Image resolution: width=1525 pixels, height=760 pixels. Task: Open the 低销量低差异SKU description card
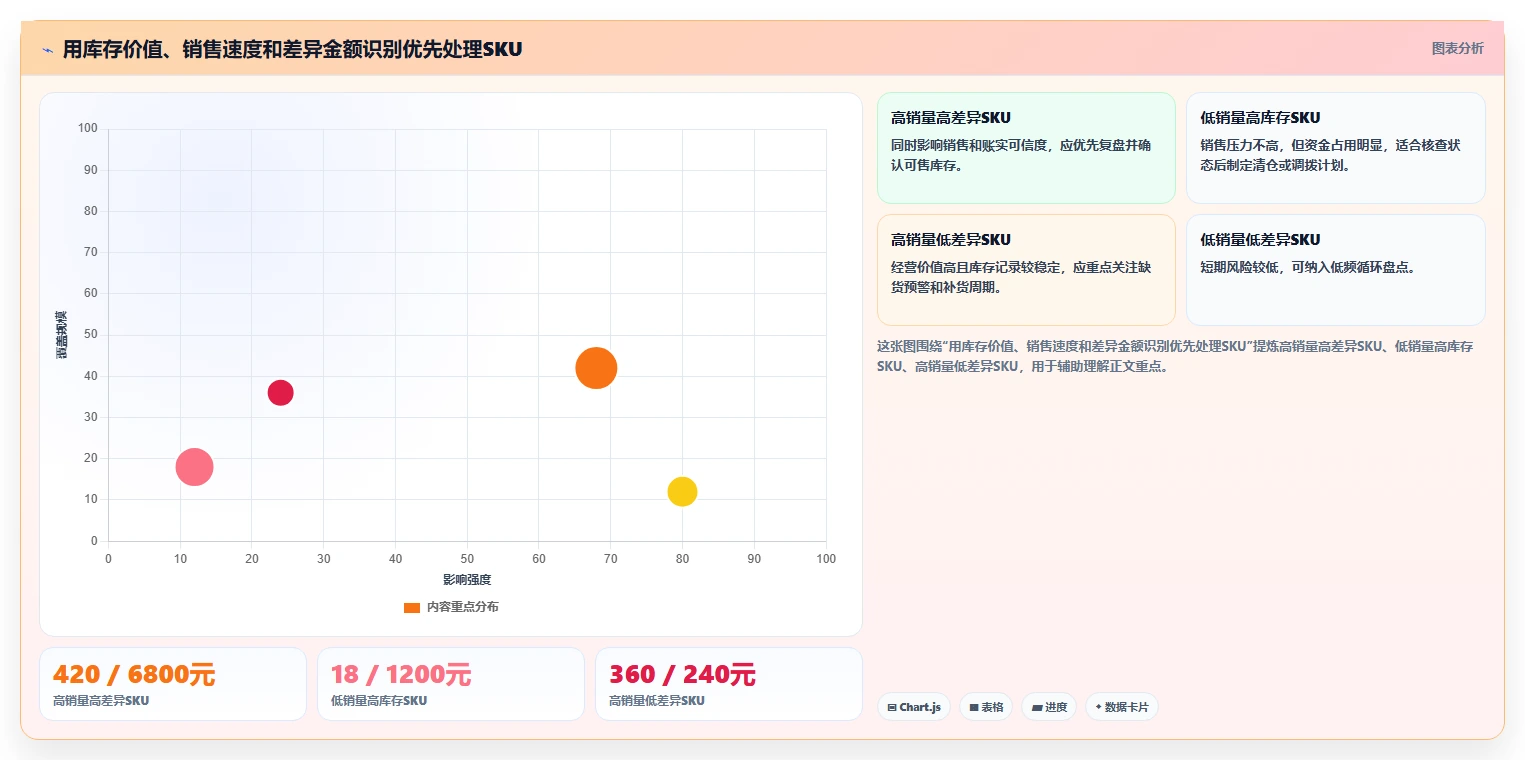(x=1335, y=270)
